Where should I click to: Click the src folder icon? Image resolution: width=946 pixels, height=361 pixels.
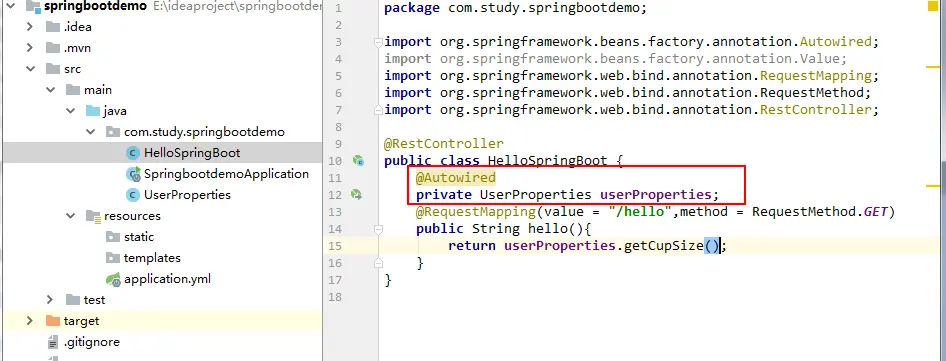click(x=53, y=69)
